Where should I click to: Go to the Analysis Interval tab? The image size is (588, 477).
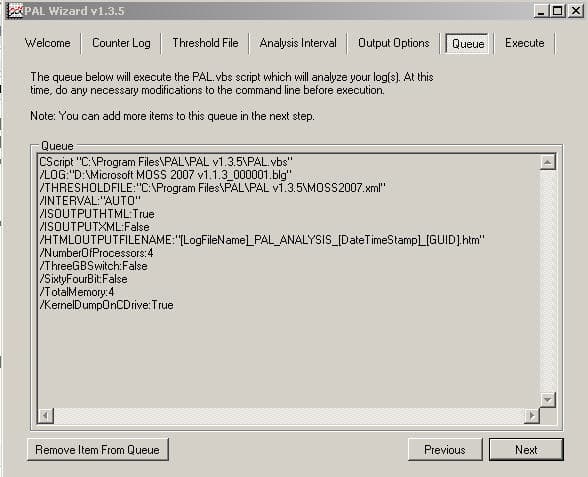[298, 43]
